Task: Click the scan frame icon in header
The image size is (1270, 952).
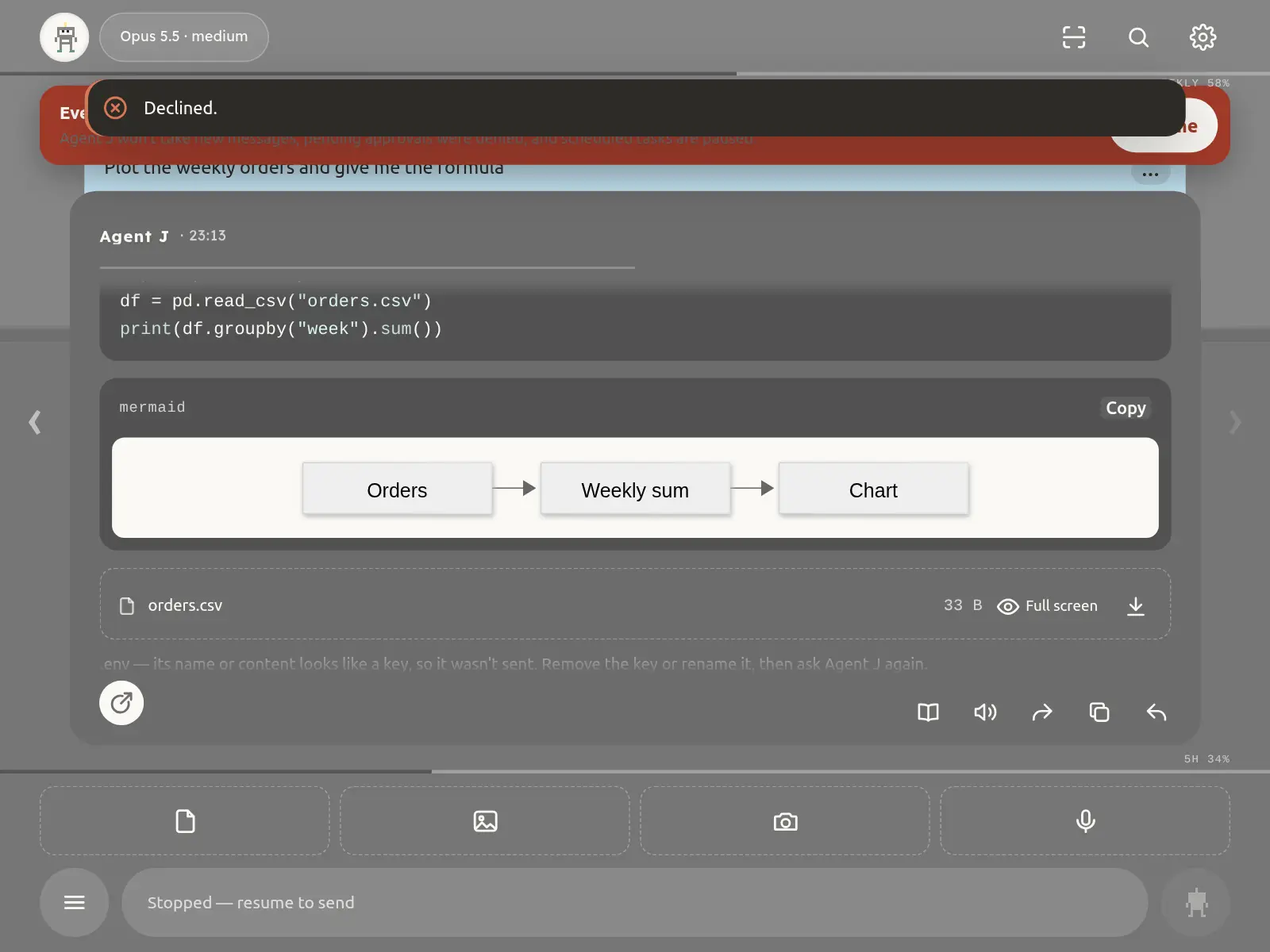Action: pos(1074,37)
